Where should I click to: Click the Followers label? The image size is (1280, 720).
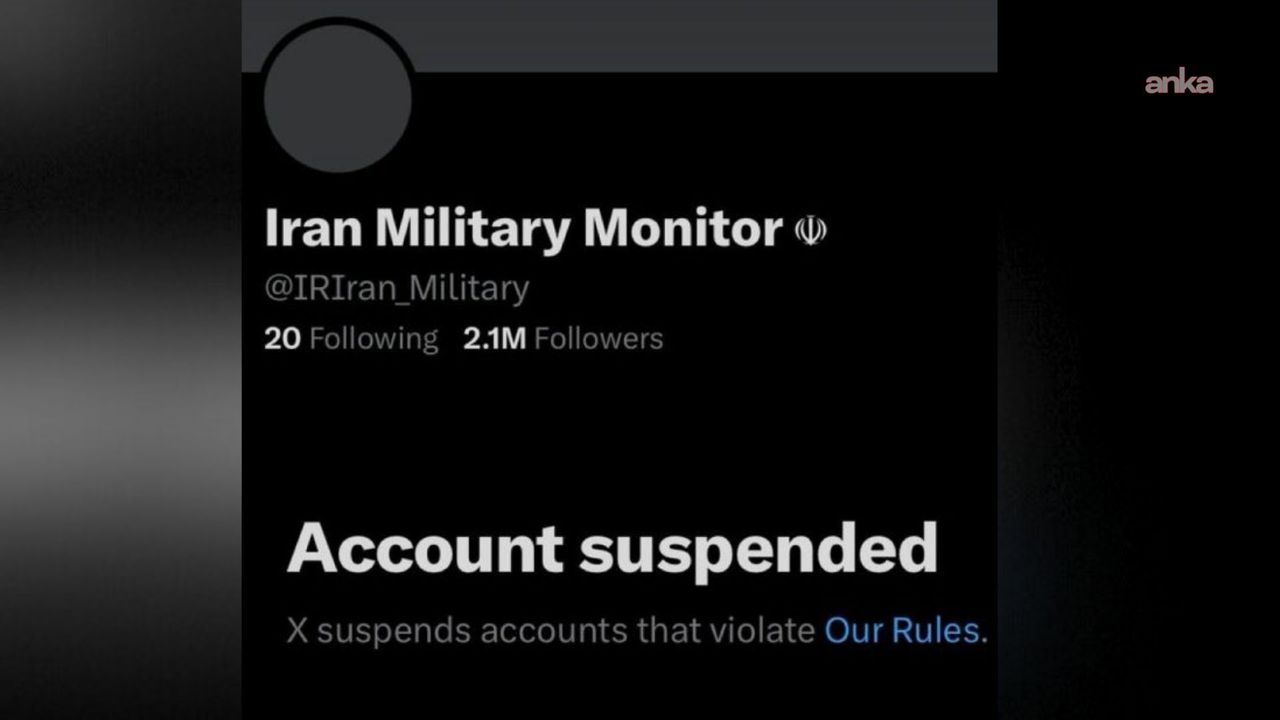pyautogui.click(x=598, y=339)
